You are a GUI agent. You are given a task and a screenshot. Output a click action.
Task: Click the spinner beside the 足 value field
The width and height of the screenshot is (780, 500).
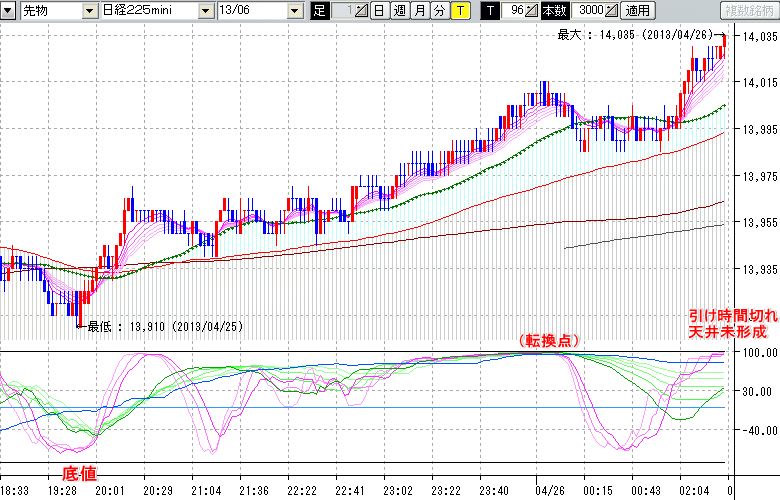tap(362, 11)
